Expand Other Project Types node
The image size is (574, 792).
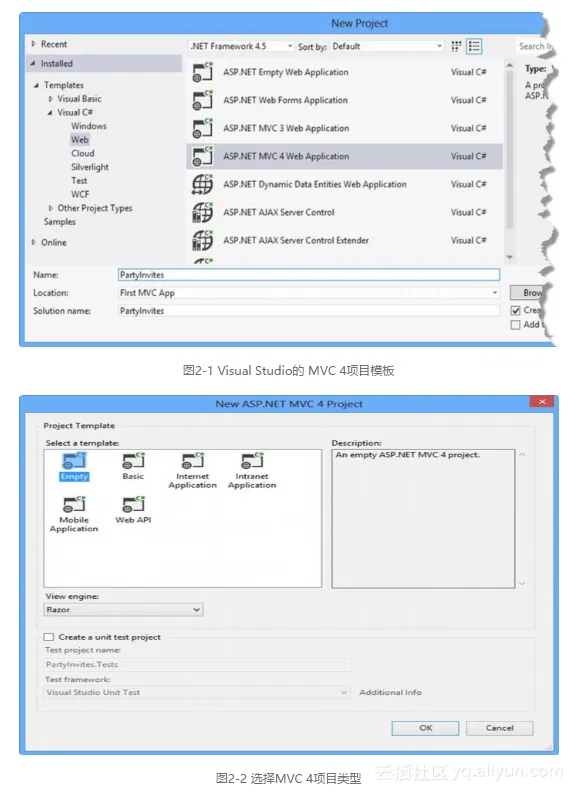50,208
